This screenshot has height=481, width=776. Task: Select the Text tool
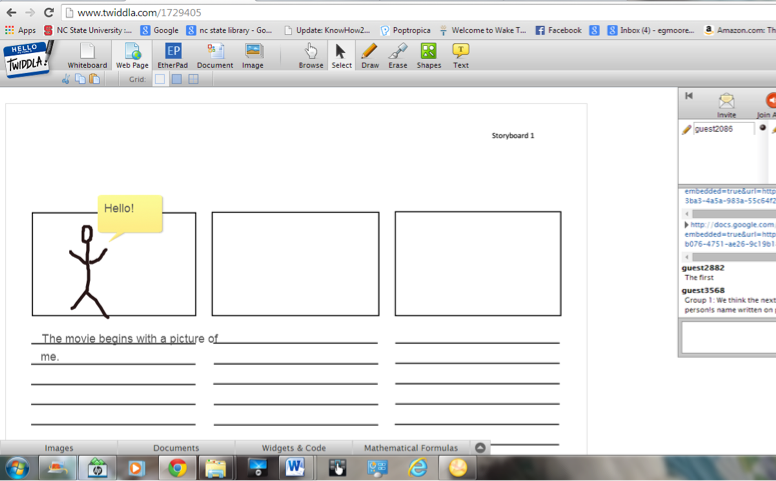click(460, 54)
